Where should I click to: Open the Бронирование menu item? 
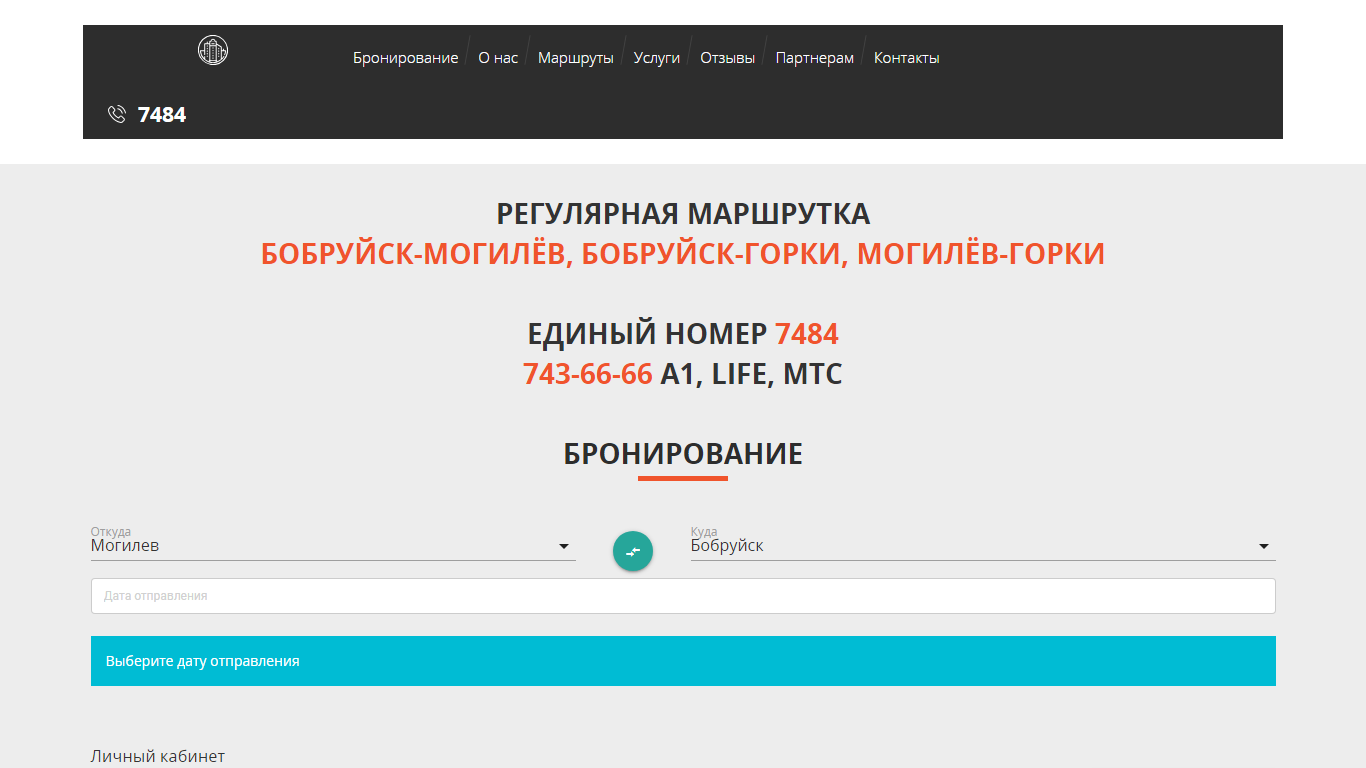tap(405, 58)
